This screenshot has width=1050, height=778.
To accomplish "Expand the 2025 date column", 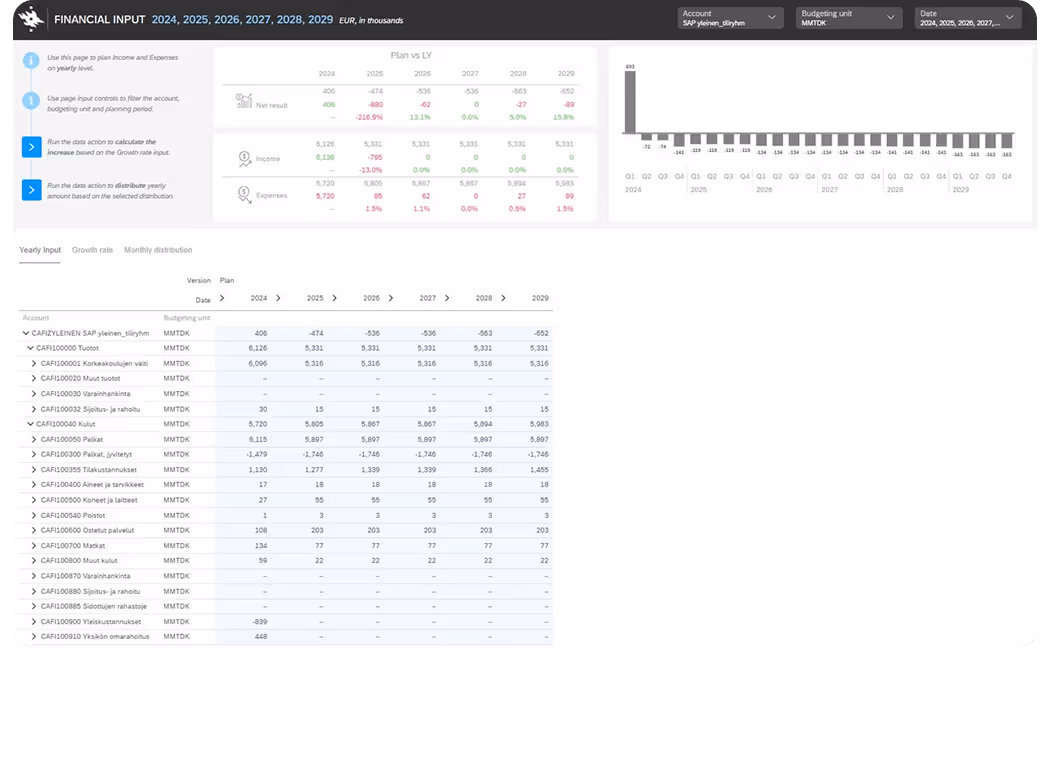I will 279,298.
